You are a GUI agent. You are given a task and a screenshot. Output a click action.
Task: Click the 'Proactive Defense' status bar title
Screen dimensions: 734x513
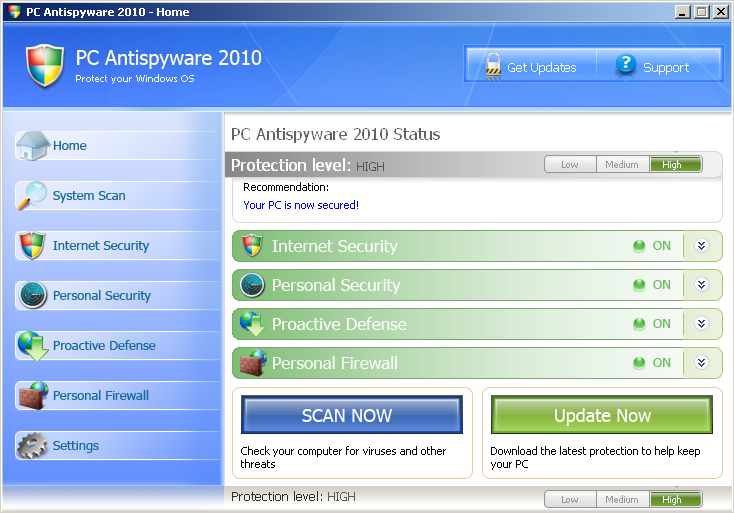tap(339, 324)
